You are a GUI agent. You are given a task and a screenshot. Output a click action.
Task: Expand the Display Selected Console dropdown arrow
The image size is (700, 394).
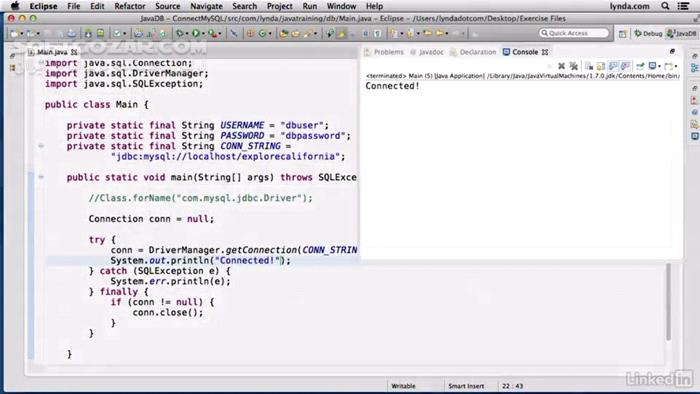coord(659,66)
